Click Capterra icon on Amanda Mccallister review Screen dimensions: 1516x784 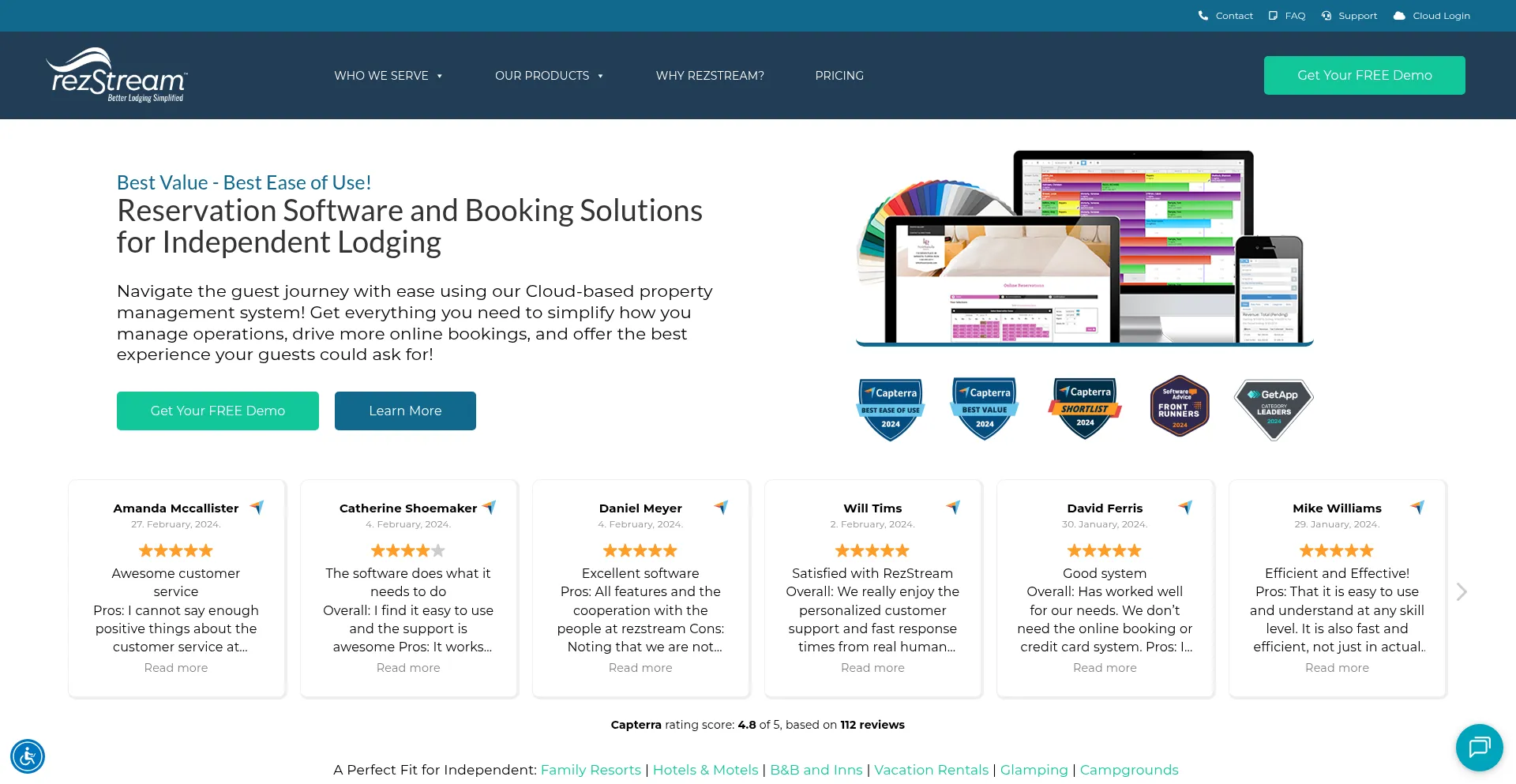coord(257,507)
